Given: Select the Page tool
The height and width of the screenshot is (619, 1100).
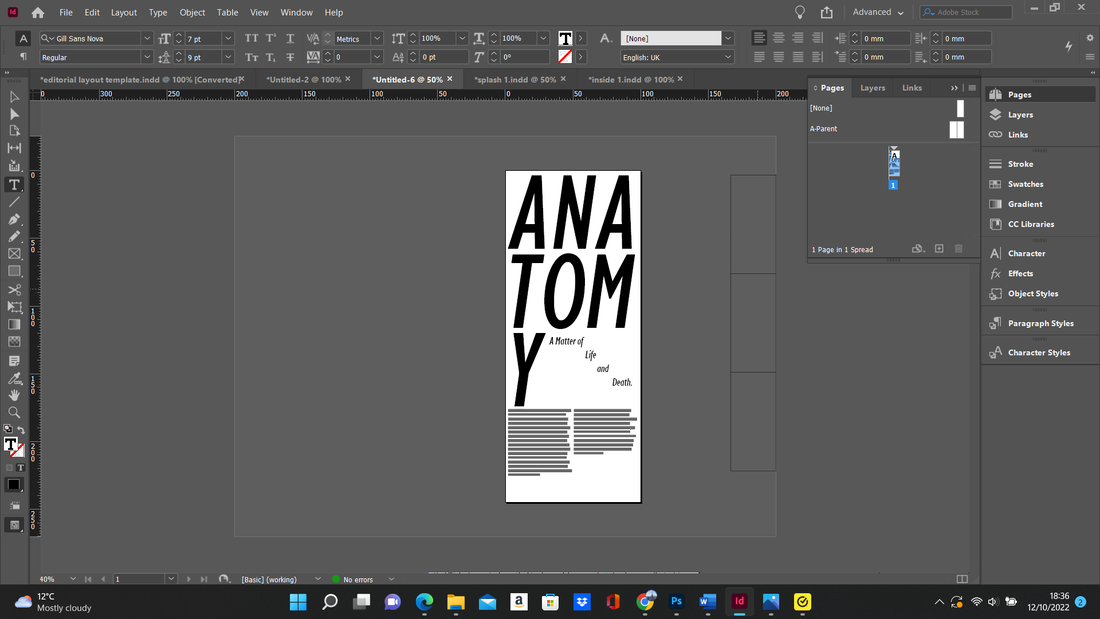Looking at the screenshot, I should click(14, 131).
